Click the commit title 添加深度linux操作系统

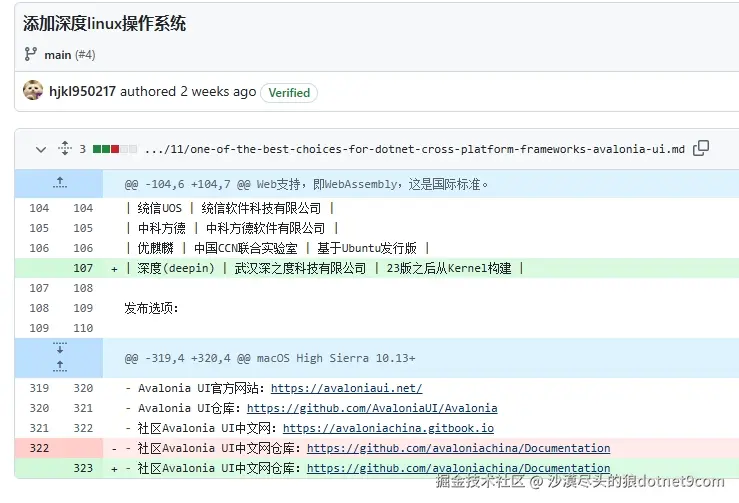[105, 23]
